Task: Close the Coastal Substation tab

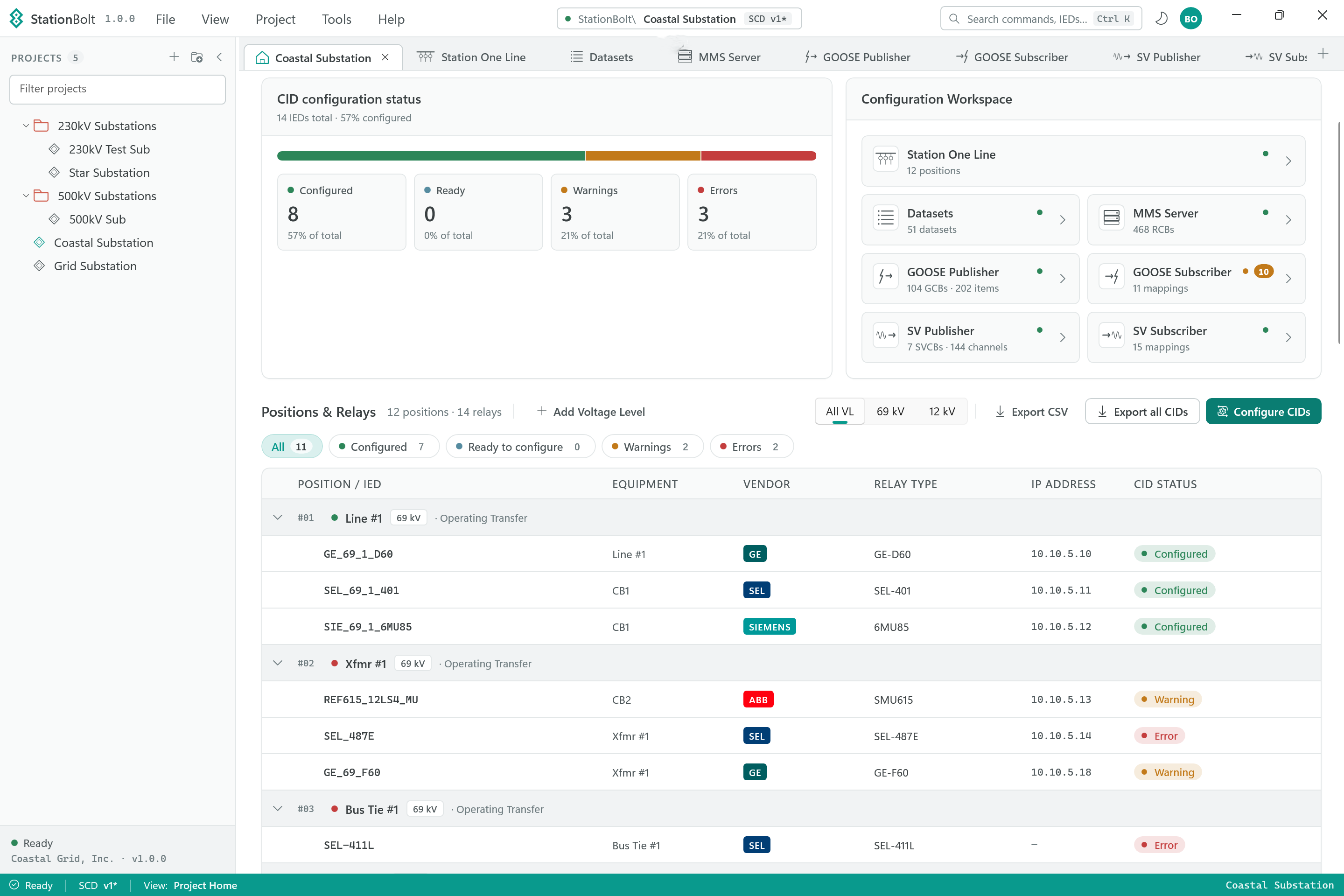Action: pos(385,57)
